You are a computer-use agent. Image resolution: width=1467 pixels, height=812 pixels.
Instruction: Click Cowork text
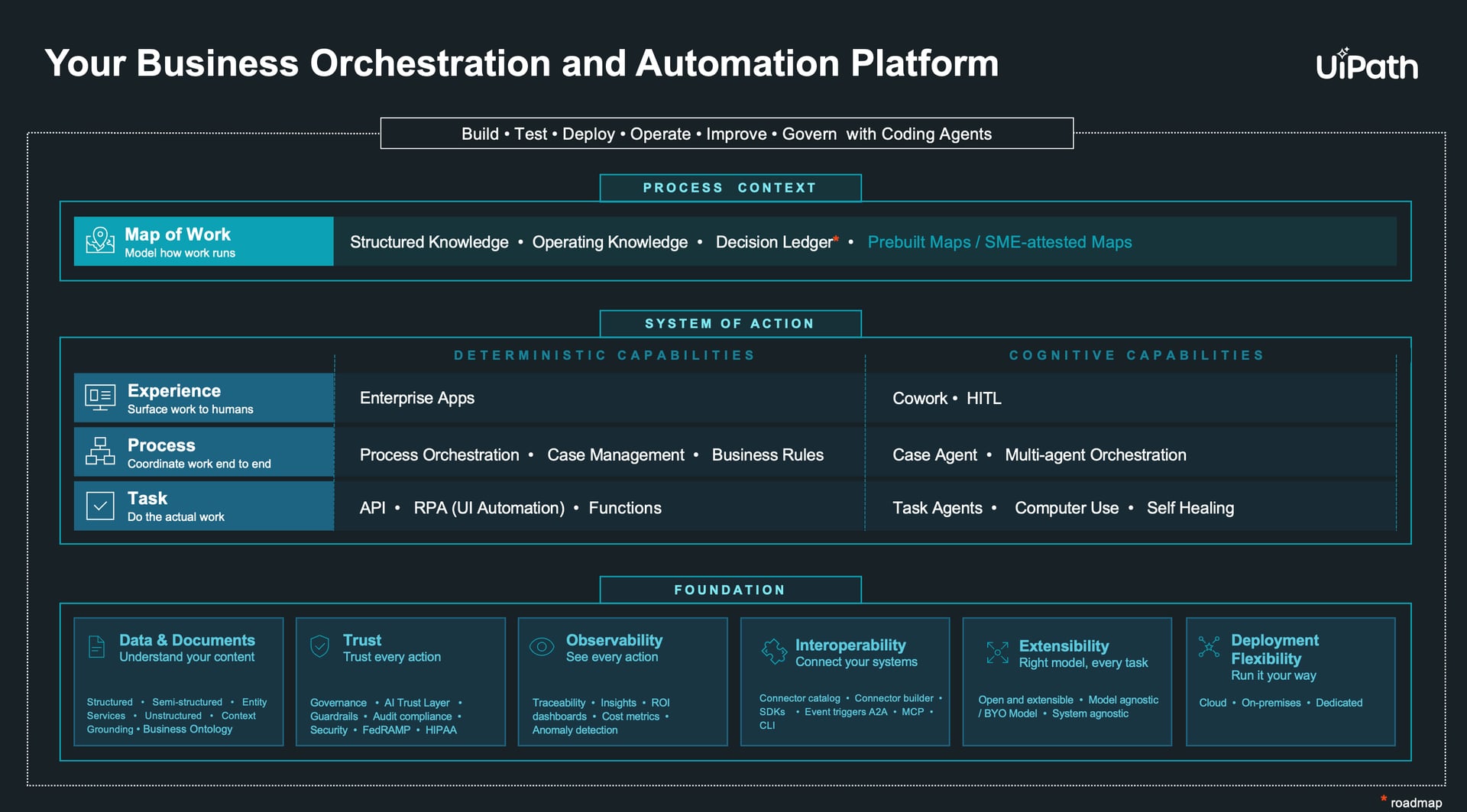click(920, 398)
